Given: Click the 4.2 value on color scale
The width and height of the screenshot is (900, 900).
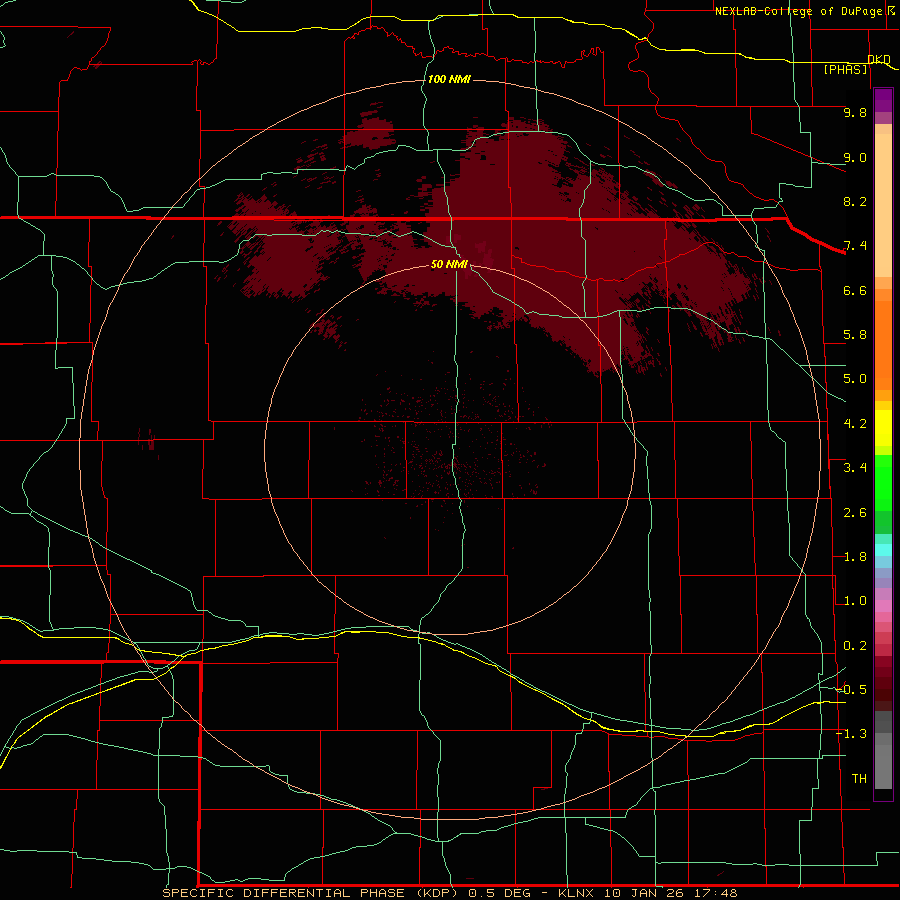Looking at the screenshot, I should pyautogui.click(x=855, y=424).
